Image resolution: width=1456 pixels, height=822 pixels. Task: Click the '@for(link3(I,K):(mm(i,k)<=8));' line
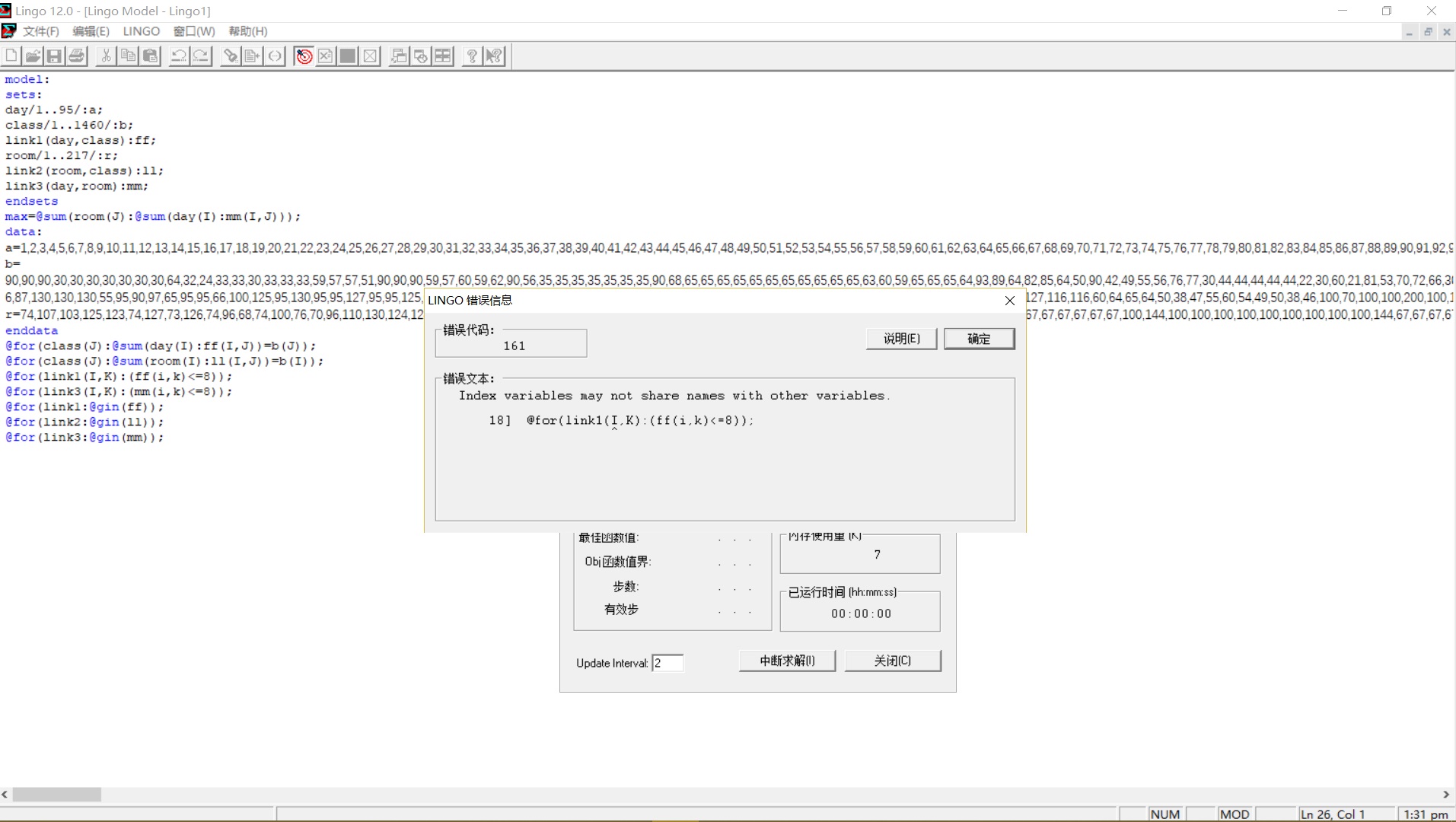click(x=119, y=391)
